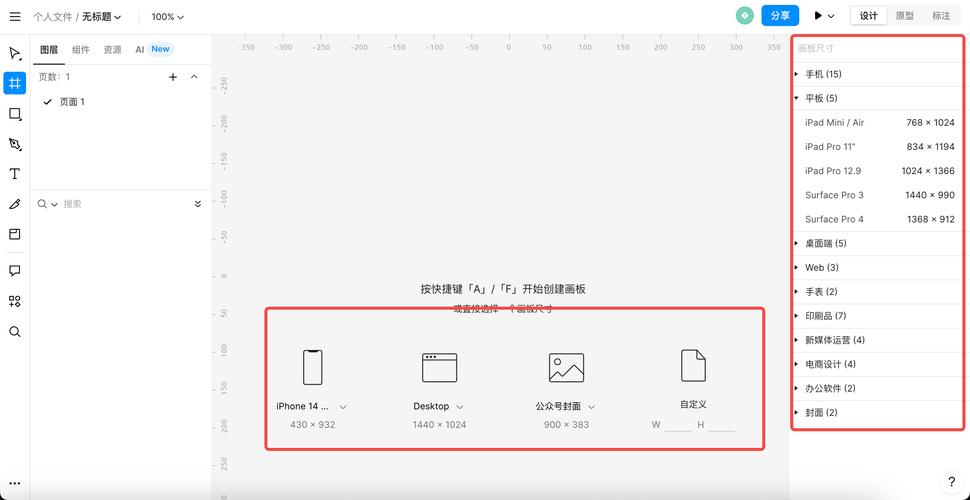Select the Pen tool

point(15,144)
